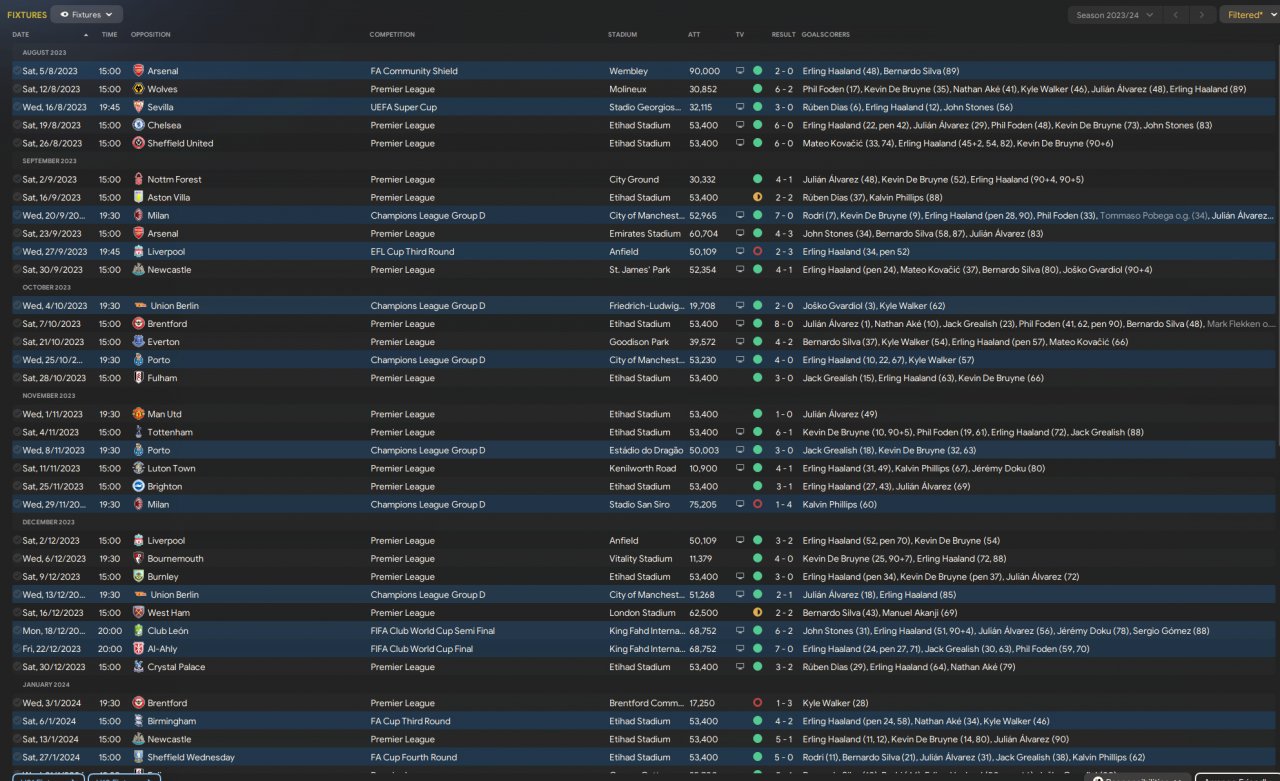The width and height of the screenshot is (1280, 781).
Task: Sort fixtures by the Stadium column header
Action: tap(622, 35)
